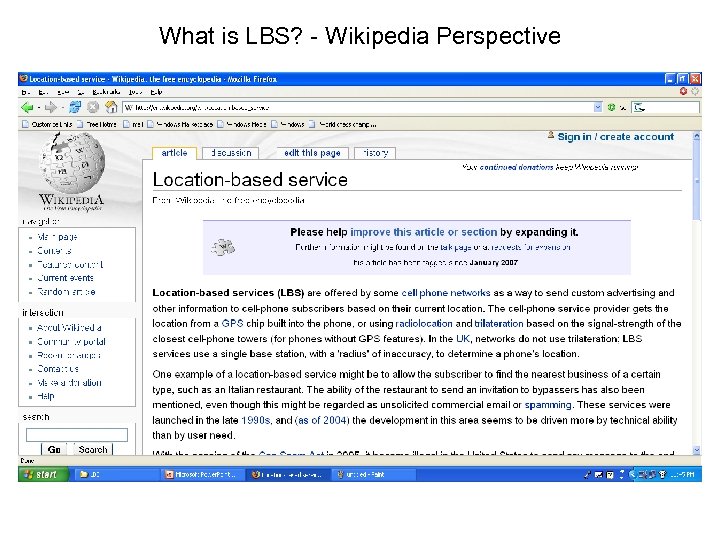720x540 pixels.
Task: Open the Windows Marketplace bookmark
Action: 180,124
